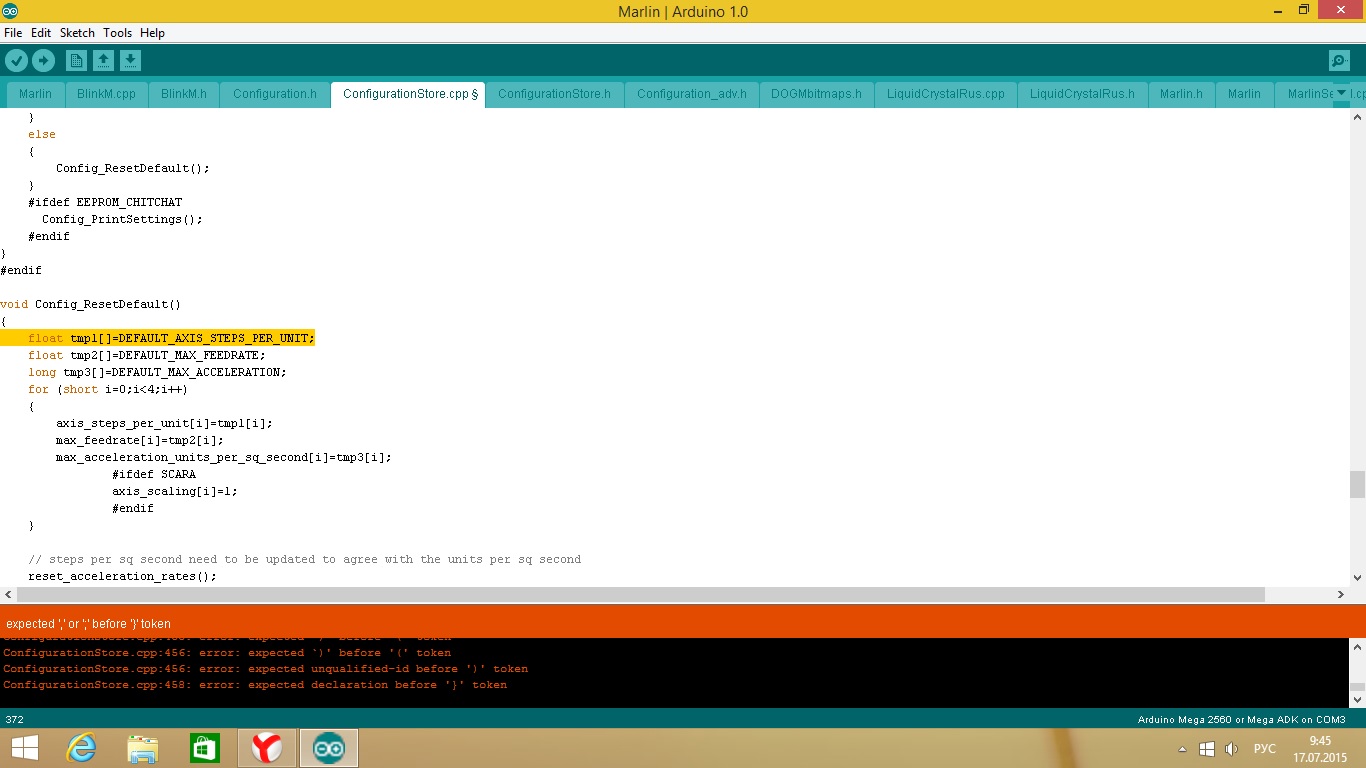Click the line number 372 in status bar

15,719
